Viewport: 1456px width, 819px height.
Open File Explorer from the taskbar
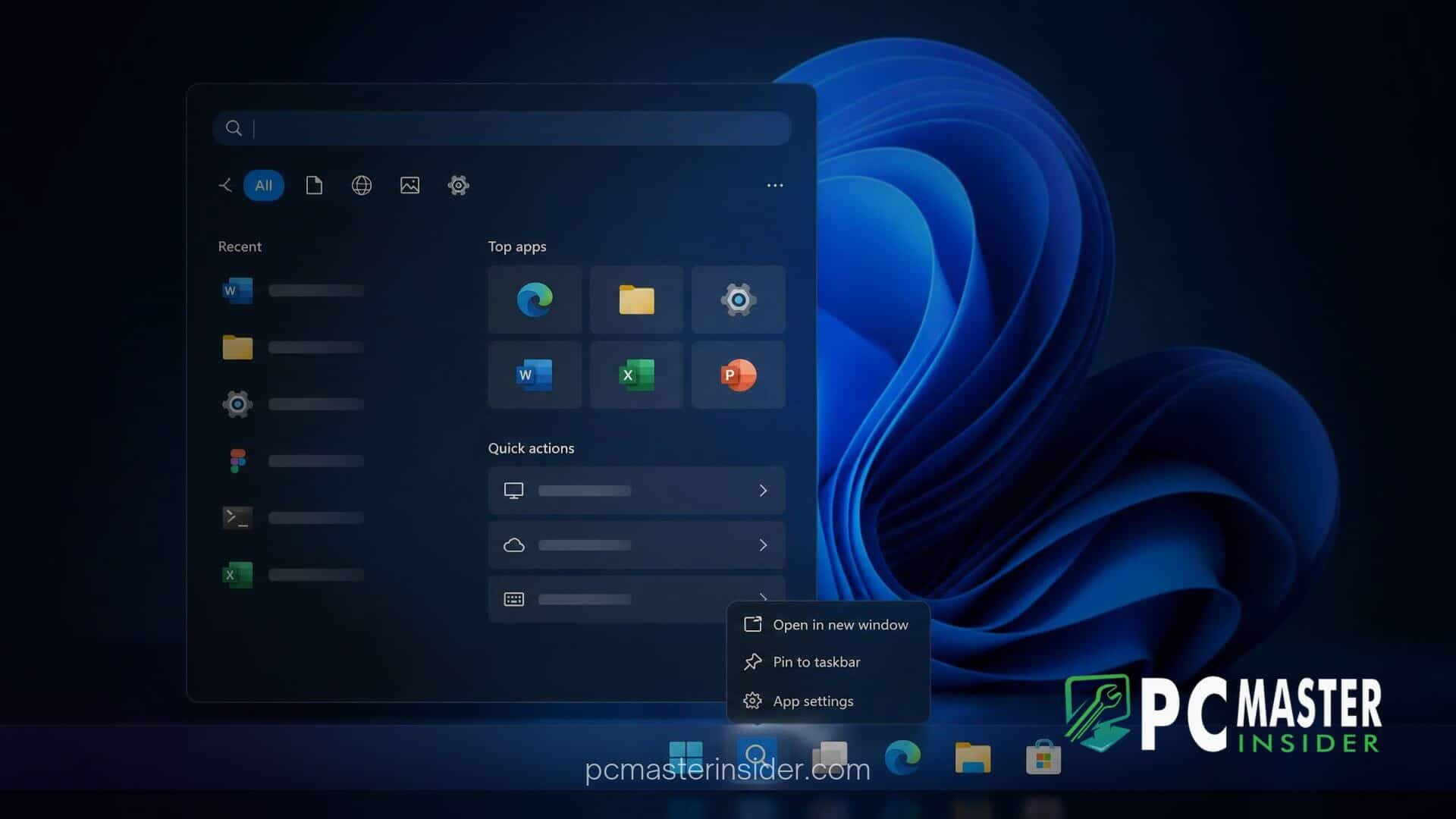pos(973,757)
